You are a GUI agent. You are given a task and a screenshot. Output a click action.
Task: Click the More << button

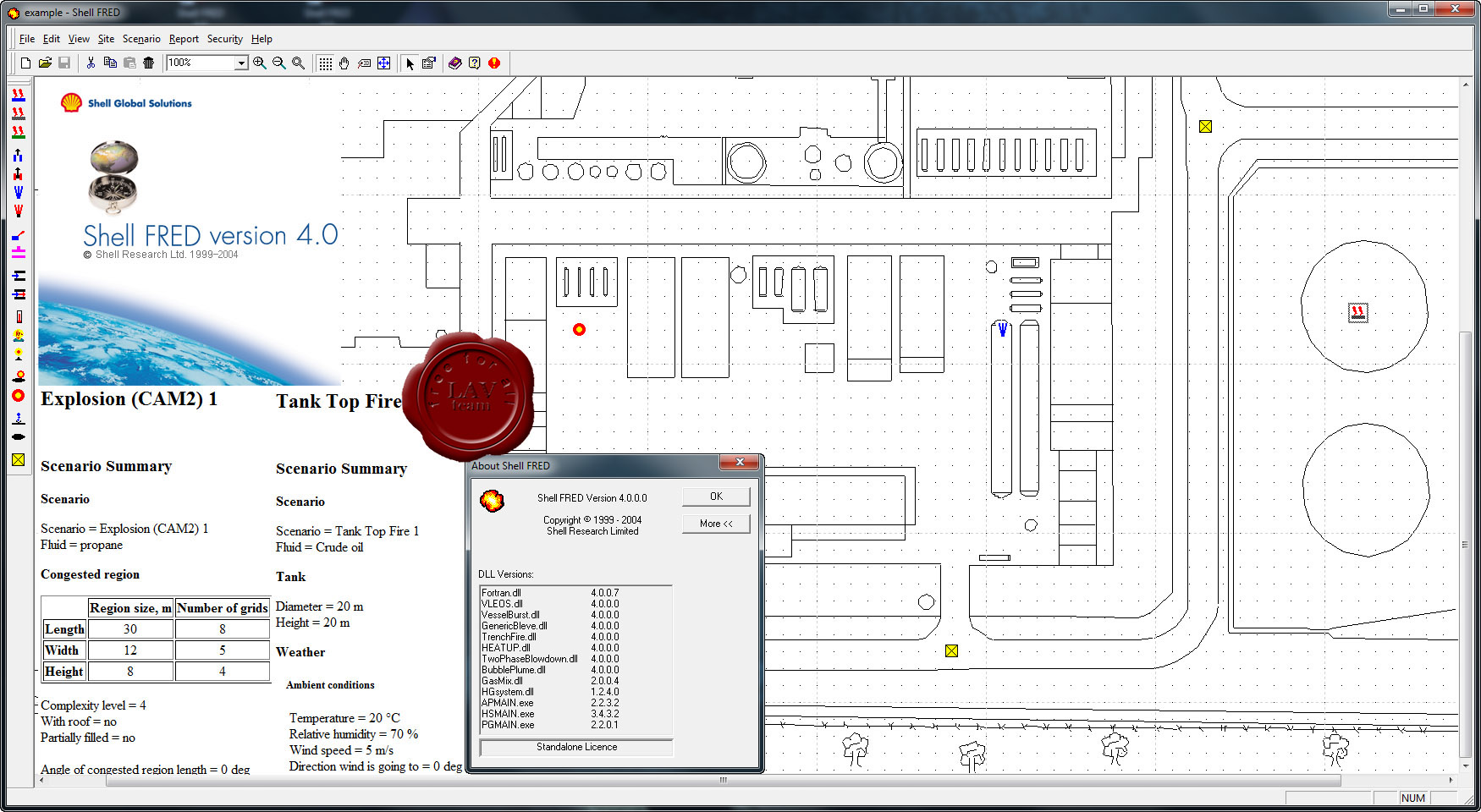(x=716, y=524)
